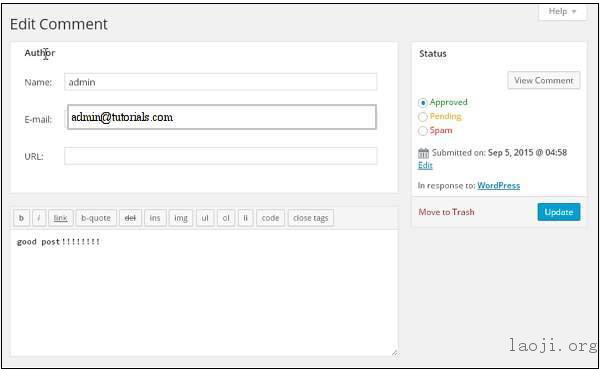This screenshot has width=600, height=371.
Task: Click the i italic quicktag button
Action: [39, 218]
